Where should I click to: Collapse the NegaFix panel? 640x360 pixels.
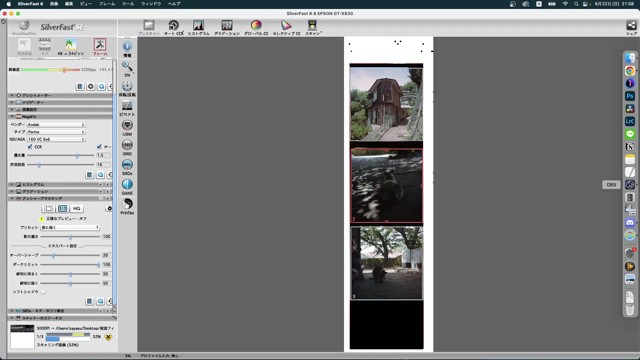(12, 117)
